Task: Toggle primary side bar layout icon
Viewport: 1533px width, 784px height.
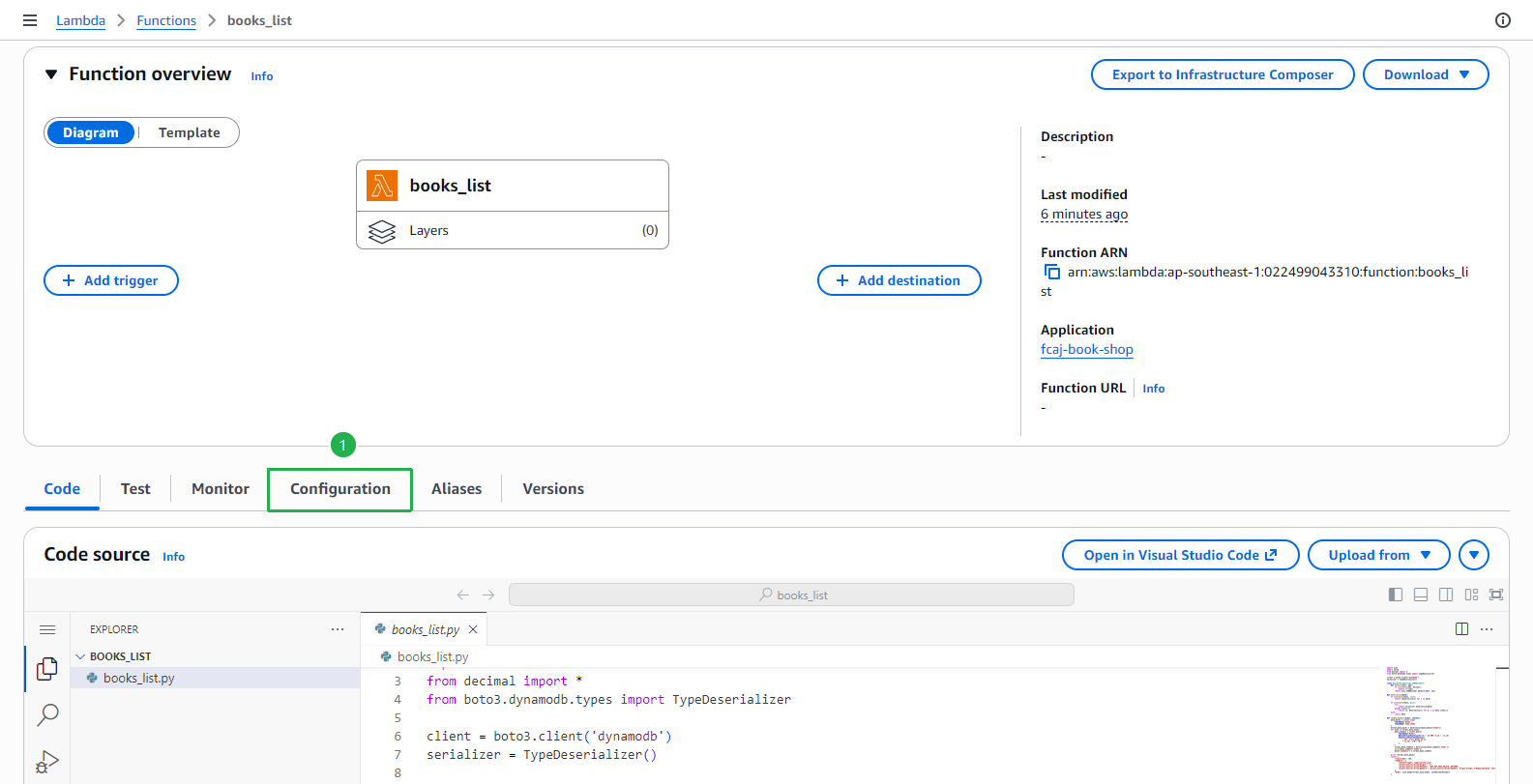Action: [1396, 595]
